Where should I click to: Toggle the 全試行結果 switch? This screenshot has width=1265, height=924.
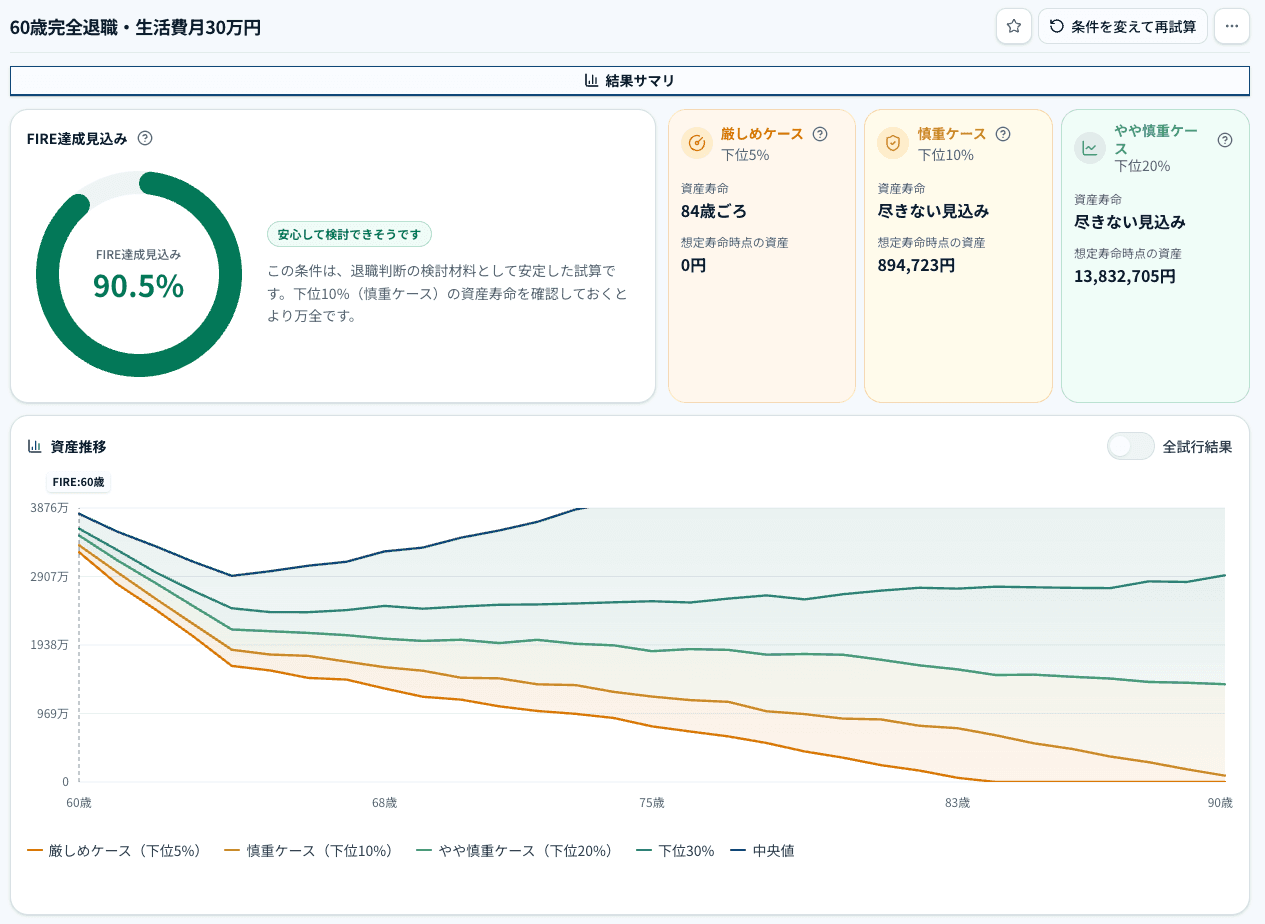click(x=1131, y=446)
